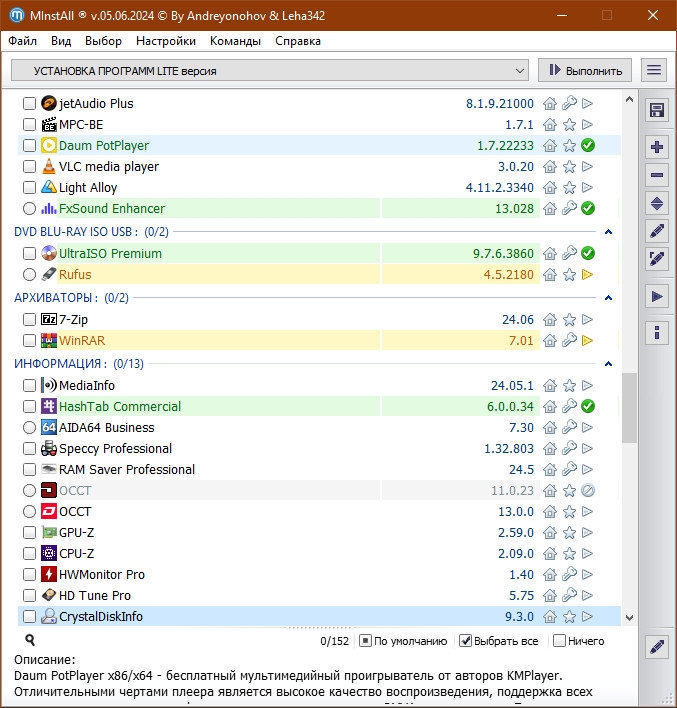Click the run arrow for 7-Zip
Image resolution: width=677 pixels, height=708 pixels.
click(x=587, y=320)
